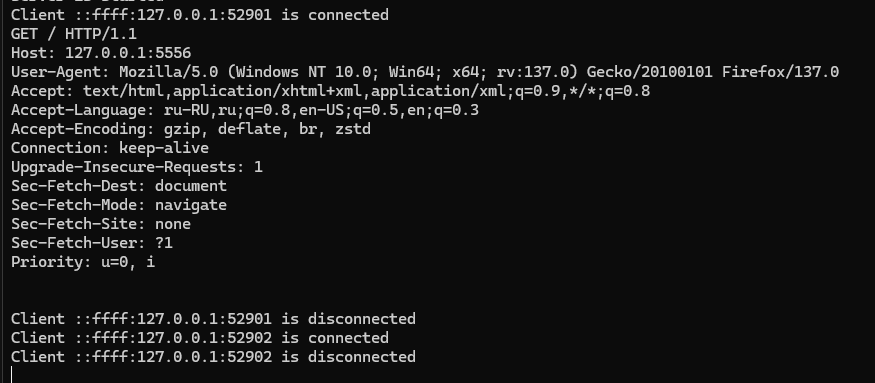Click the 'User-Agent' header label
Screen dimensions: 875x383
click(60, 72)
